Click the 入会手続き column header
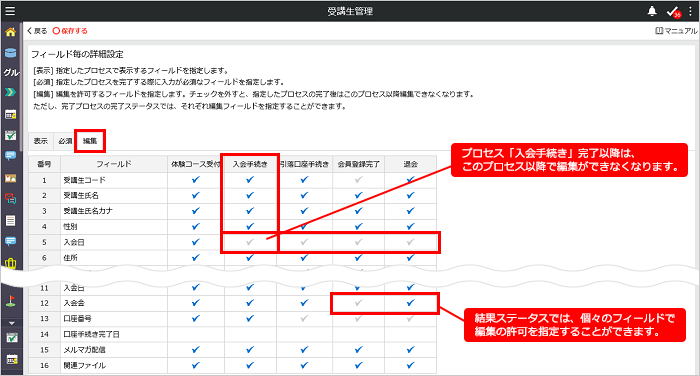 coord(250,164)
